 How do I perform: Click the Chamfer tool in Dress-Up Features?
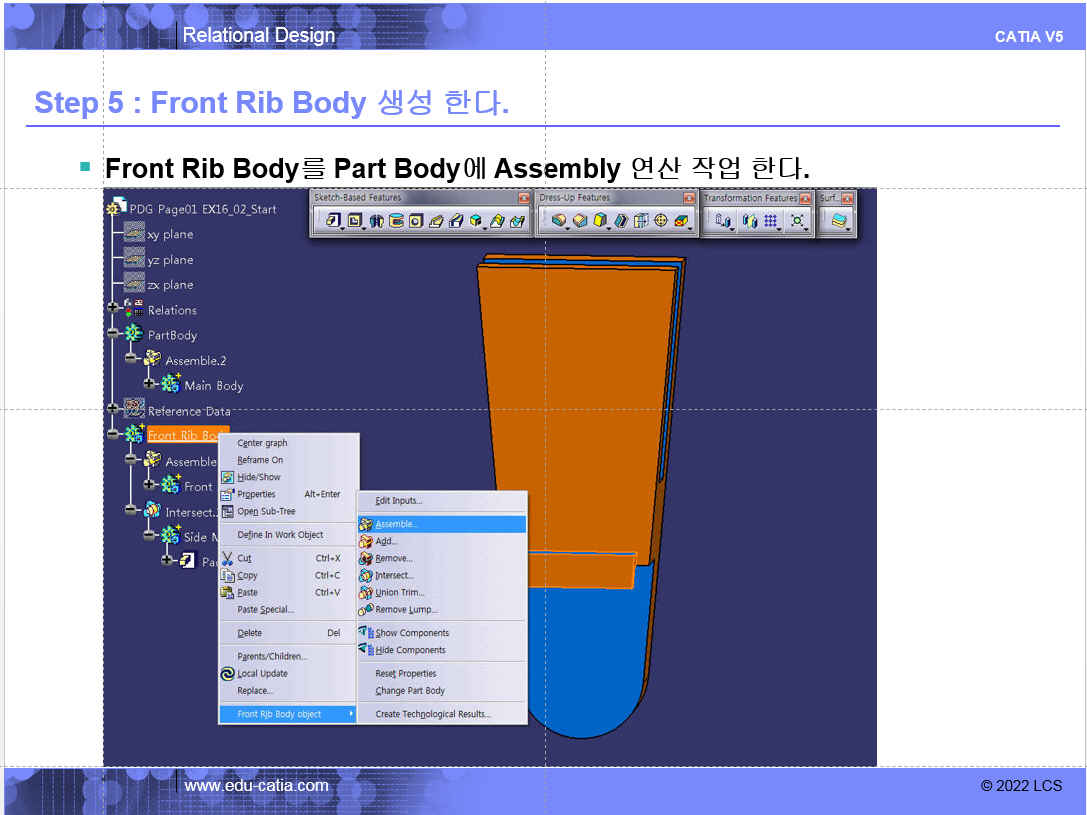579,221
